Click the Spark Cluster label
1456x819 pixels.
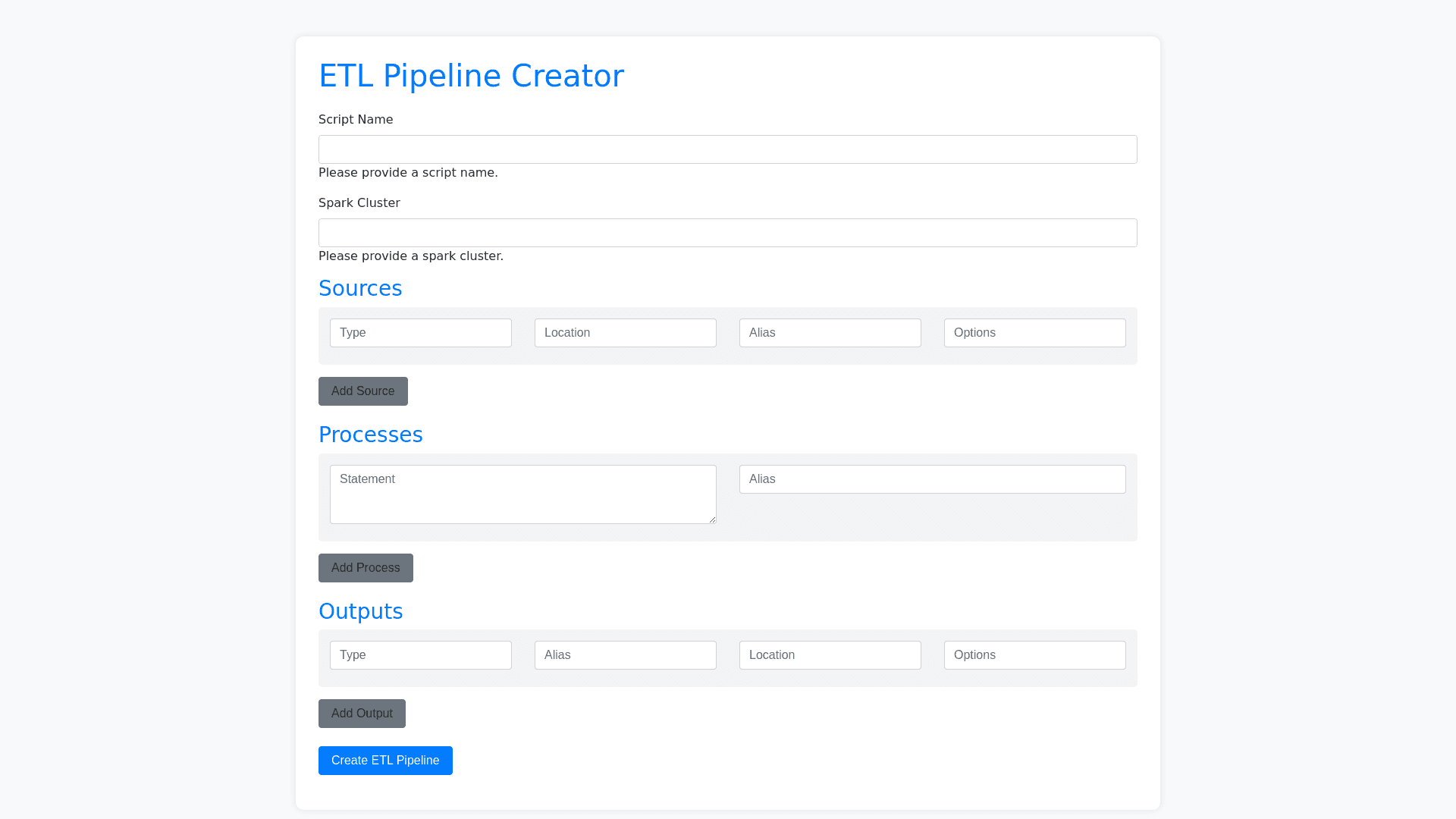[x=359, y=203]
